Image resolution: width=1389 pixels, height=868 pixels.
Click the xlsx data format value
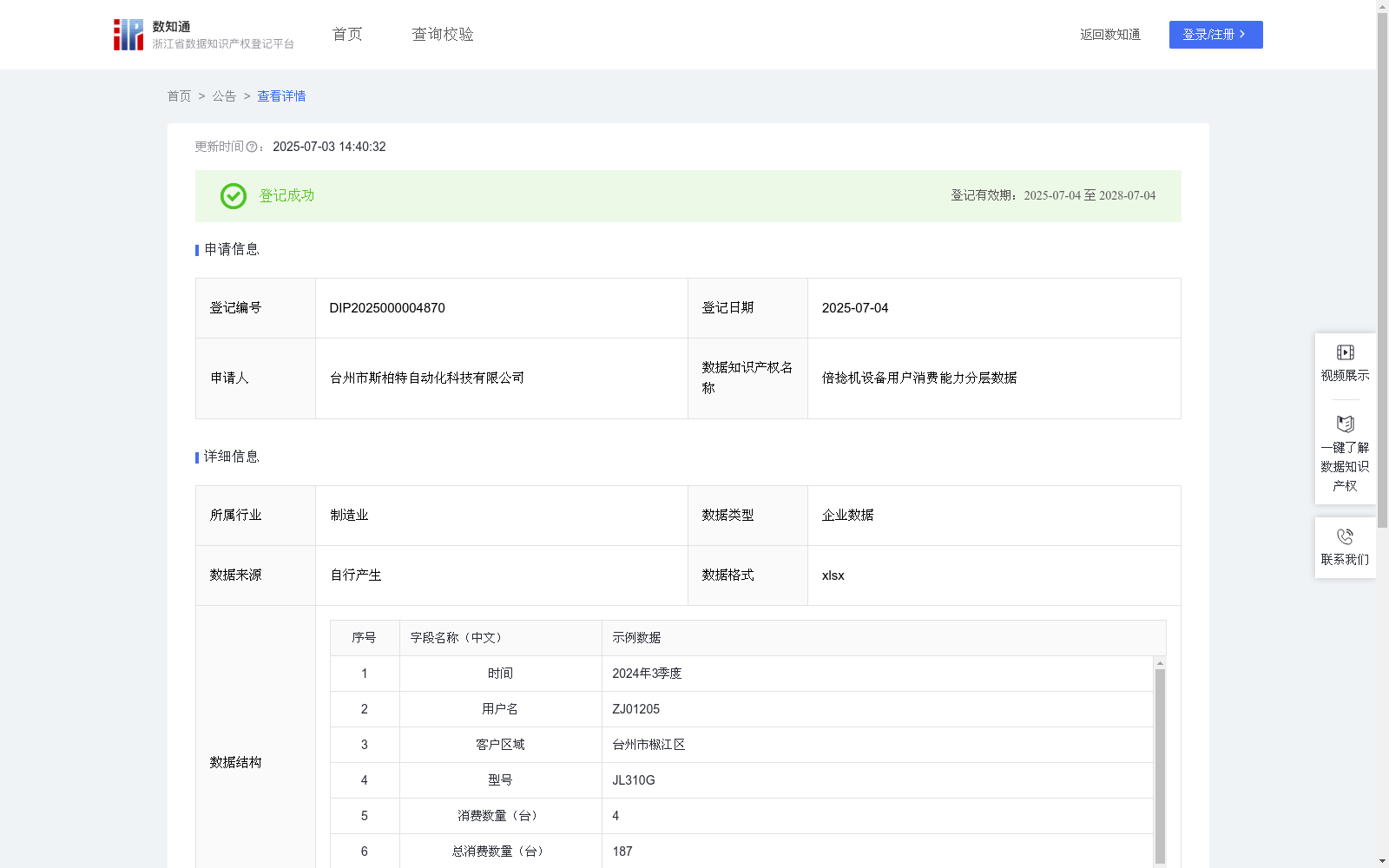point(833,575)
